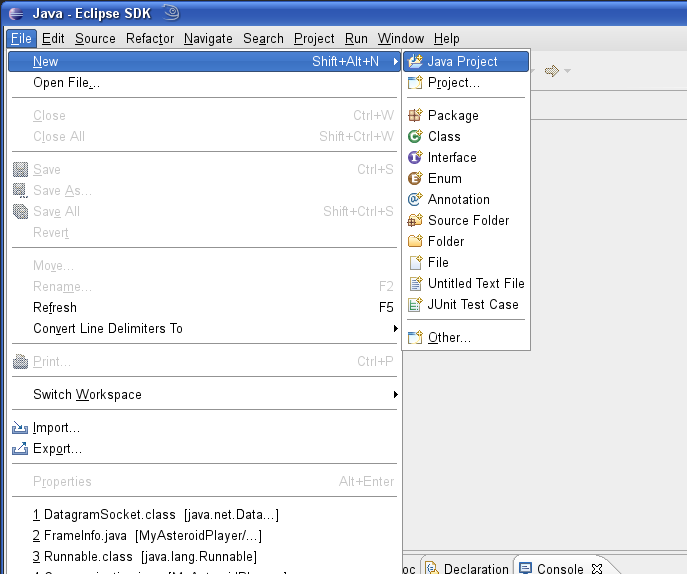Click the Export icon in File menu

[x=20, y=448]
